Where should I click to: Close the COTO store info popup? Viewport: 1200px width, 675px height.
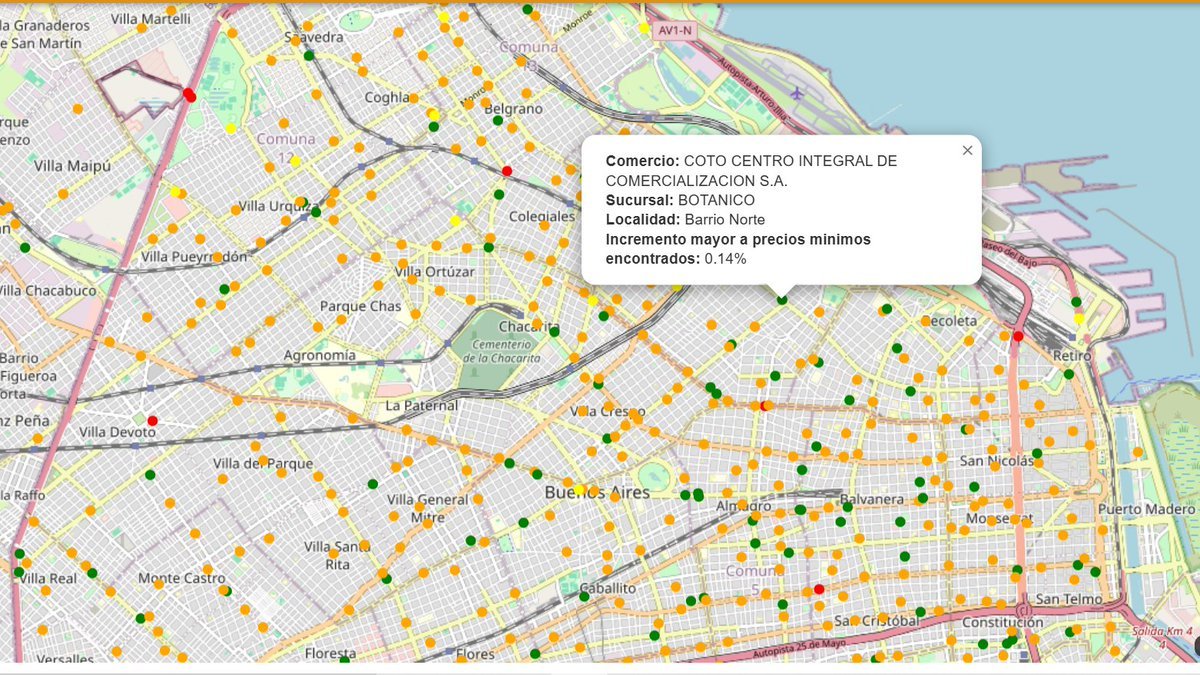[967, 151]
